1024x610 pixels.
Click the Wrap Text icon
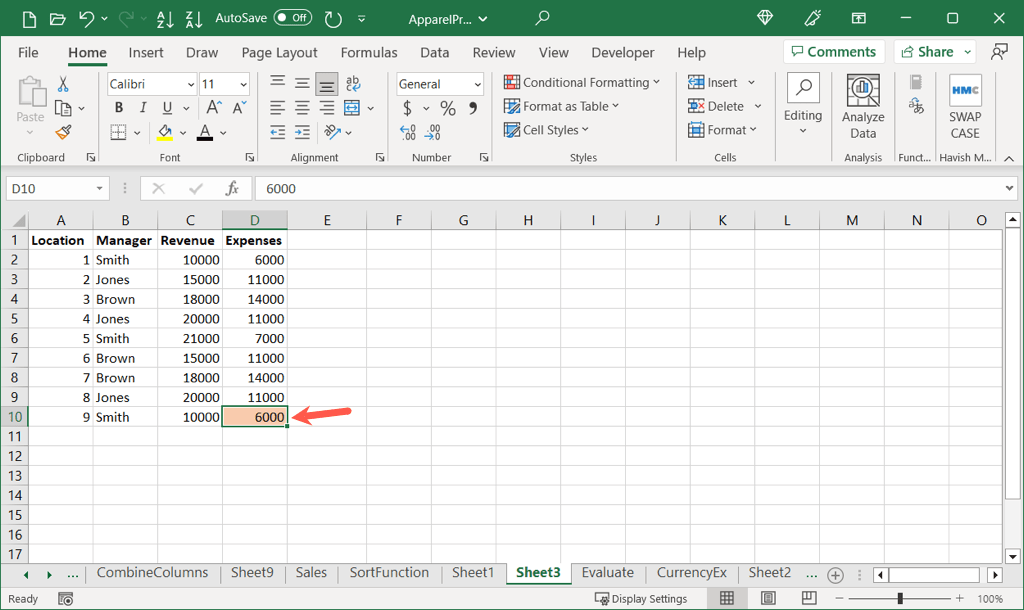[x=352, y=84]
